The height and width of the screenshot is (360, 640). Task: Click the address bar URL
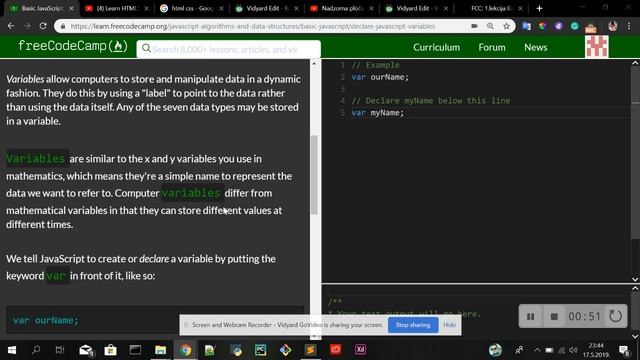click(253, 26)
